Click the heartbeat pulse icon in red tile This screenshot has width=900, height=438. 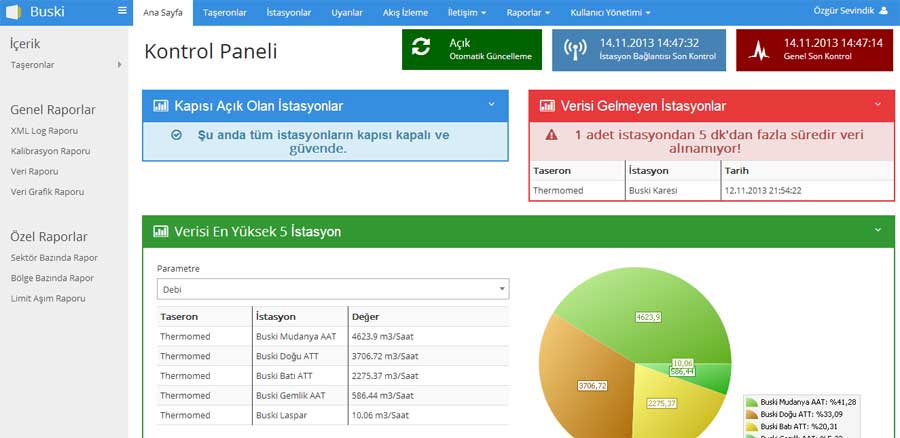(758, 51)
